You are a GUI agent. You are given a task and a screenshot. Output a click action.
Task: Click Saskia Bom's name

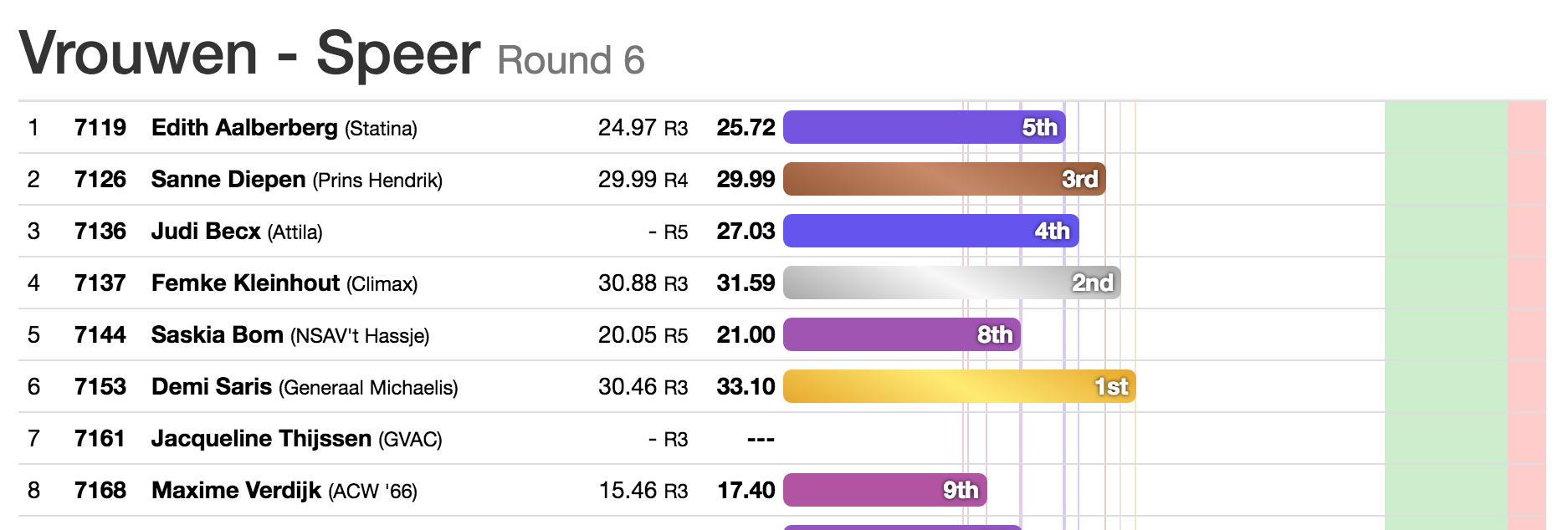point(218,334)
